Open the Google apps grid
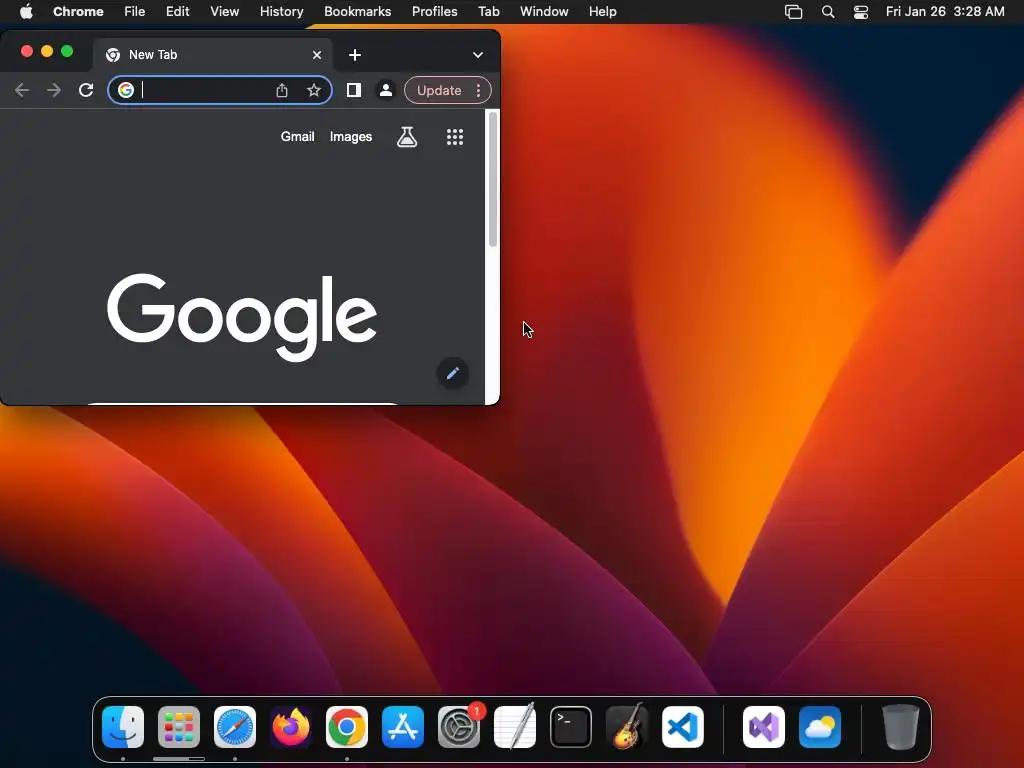This screenshot has width=1024, height=768. tap(455, 137)
